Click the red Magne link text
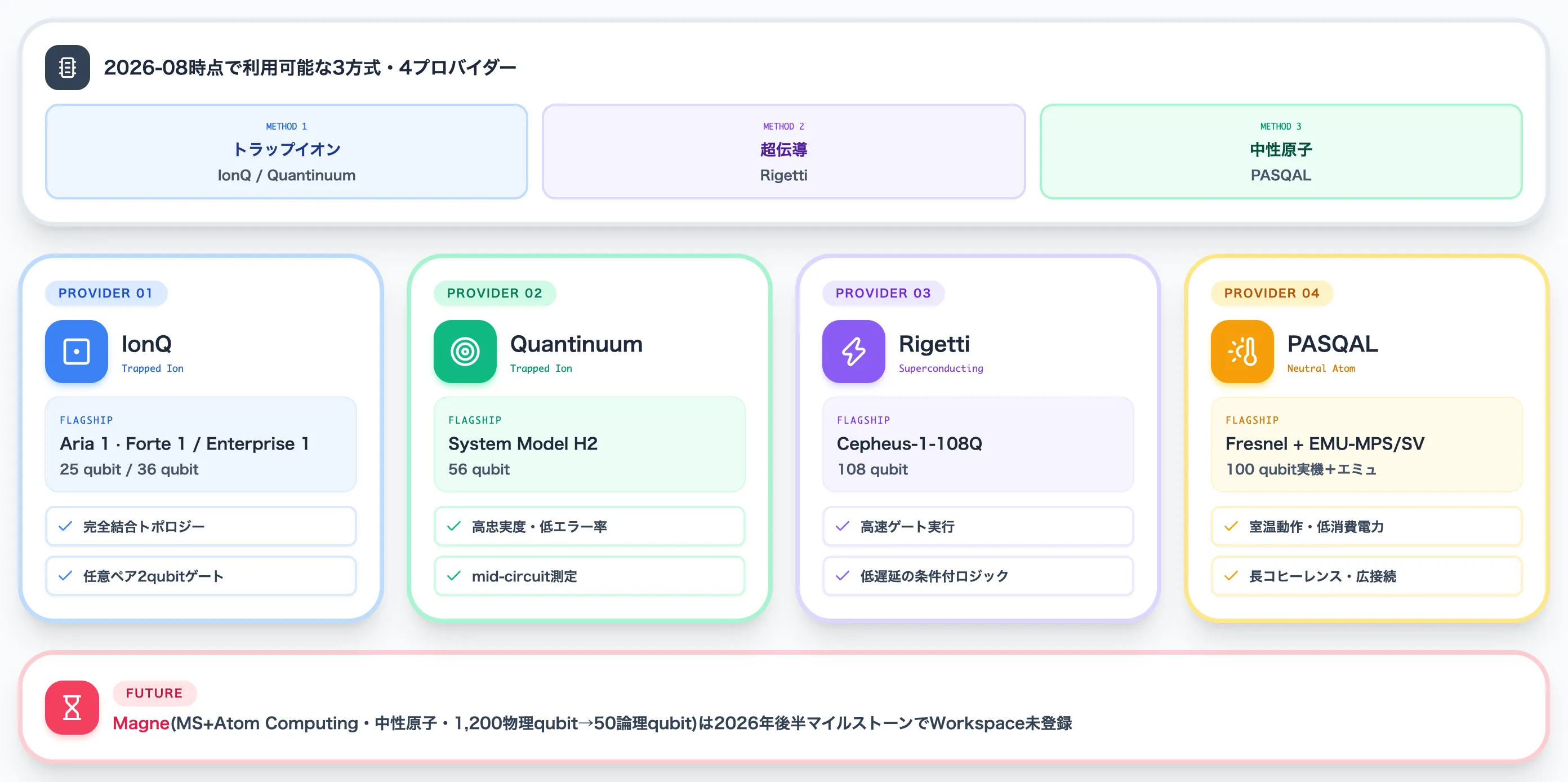This screenshot has width=1568, height=782. pyautogui.click(x=141, y=723)
